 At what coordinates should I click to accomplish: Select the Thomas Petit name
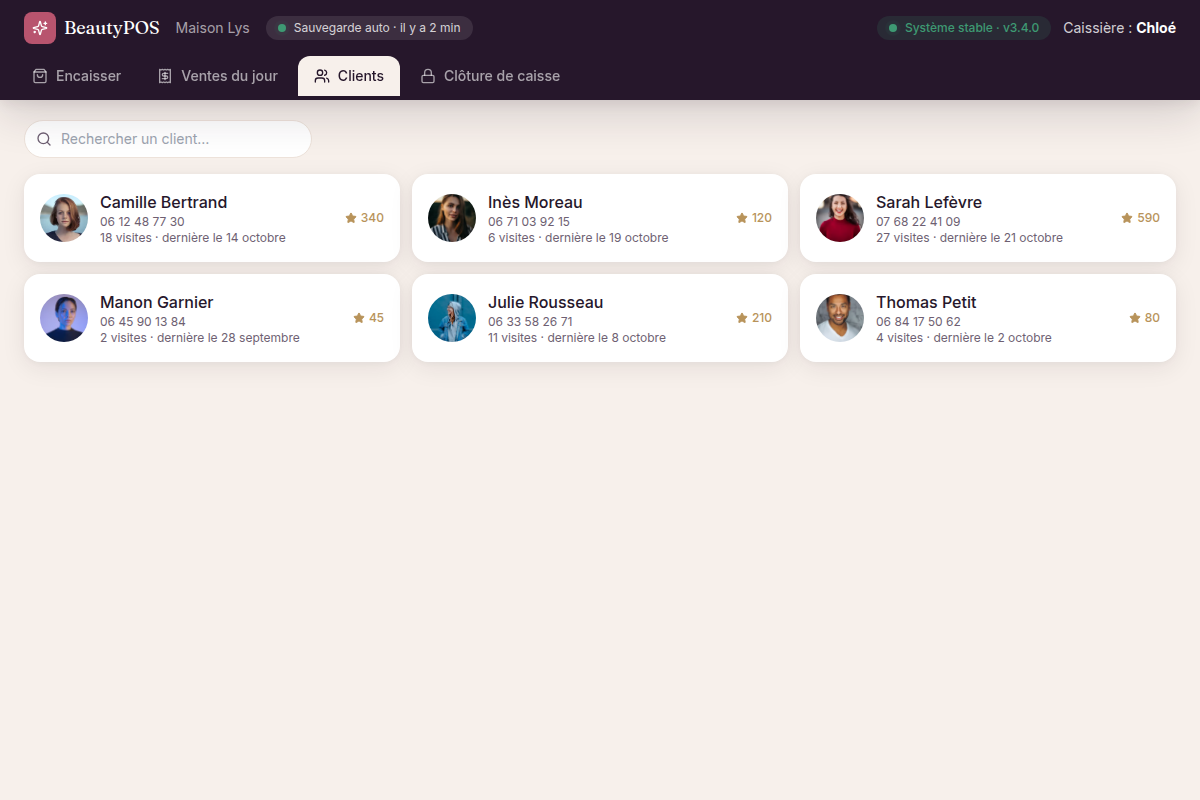(926, 302)
